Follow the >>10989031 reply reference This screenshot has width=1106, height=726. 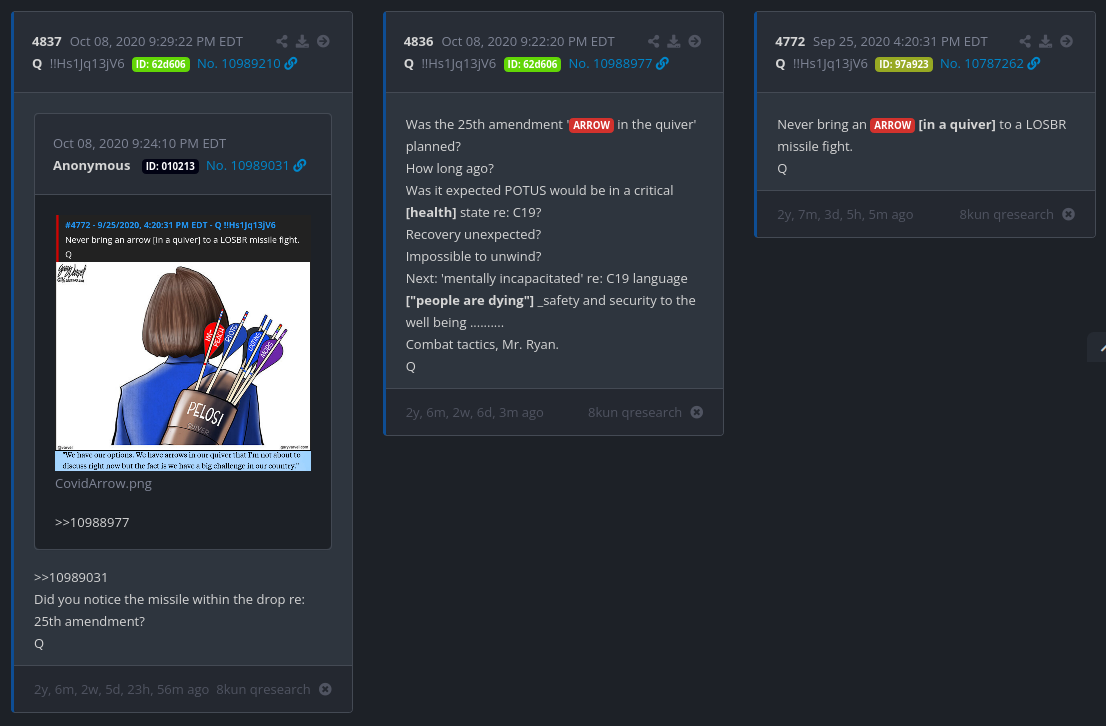(x=71, y=577)
